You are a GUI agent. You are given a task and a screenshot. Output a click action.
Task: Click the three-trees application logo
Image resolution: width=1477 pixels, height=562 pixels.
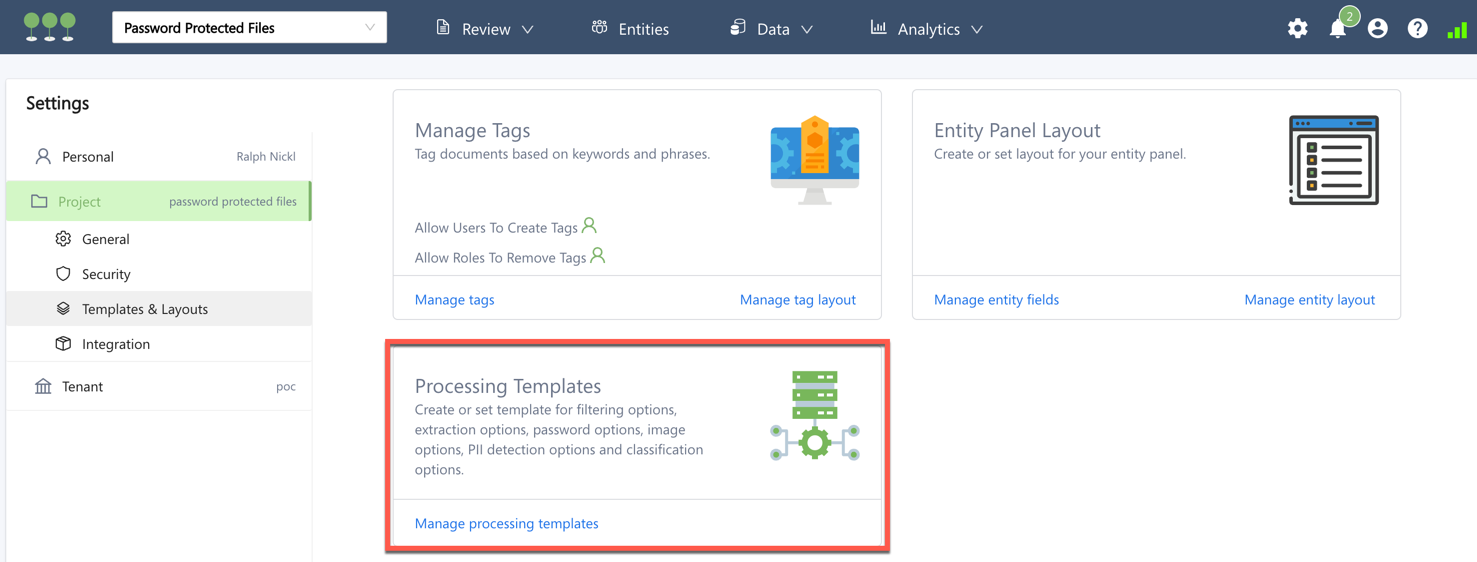tap(50, 27)
